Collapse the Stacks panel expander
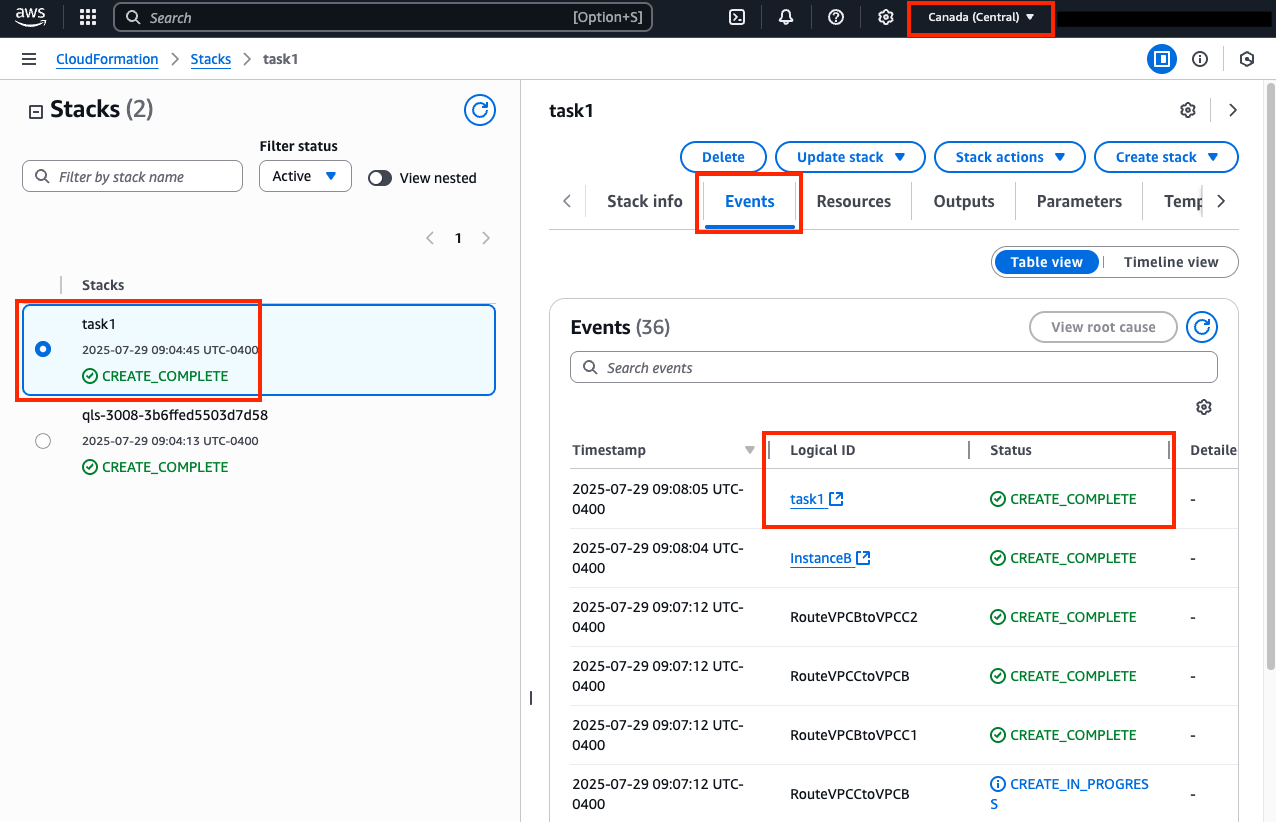This screenshot has width=1276, height=822. click(36, 111)
